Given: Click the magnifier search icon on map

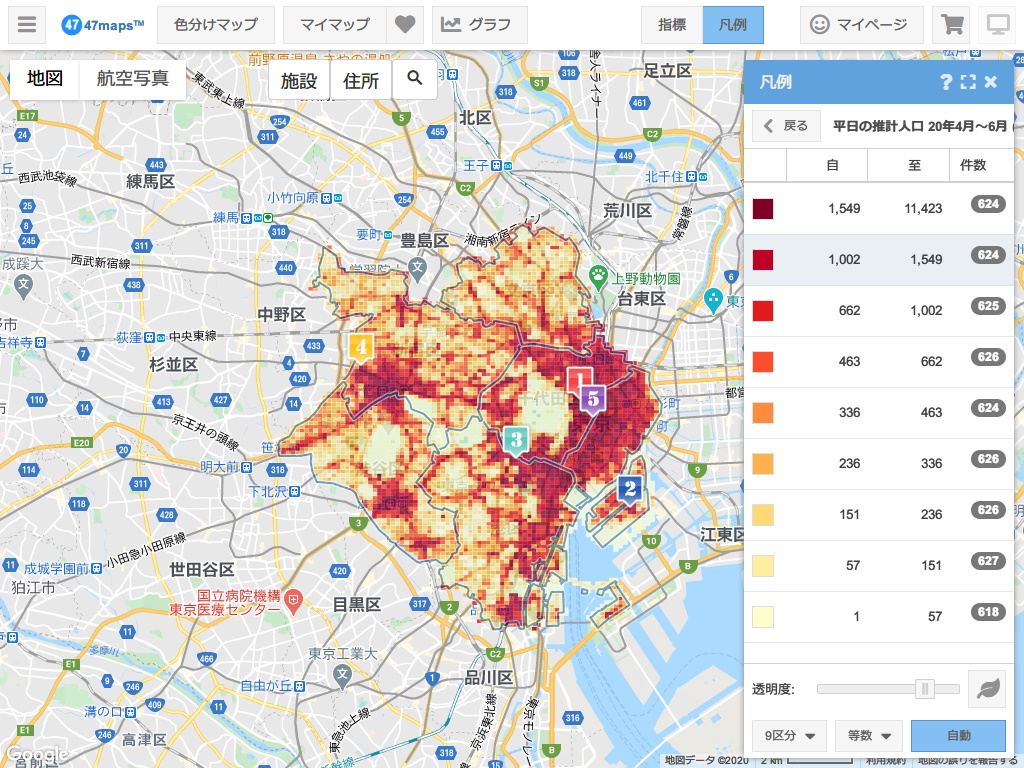Looking at the screenshot, I should (414, 78).
